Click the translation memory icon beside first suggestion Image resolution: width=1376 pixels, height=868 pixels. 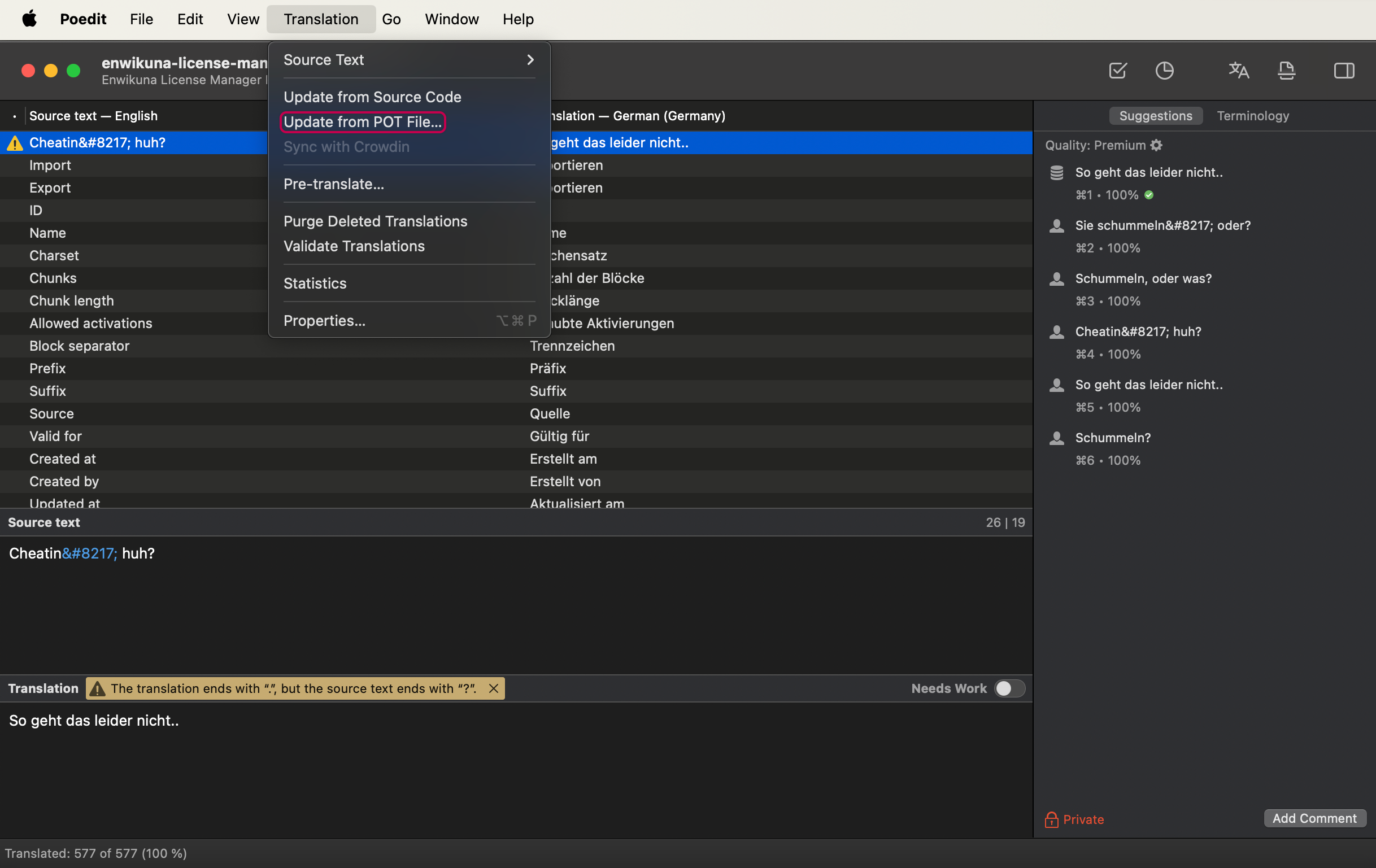point(1056,173)
